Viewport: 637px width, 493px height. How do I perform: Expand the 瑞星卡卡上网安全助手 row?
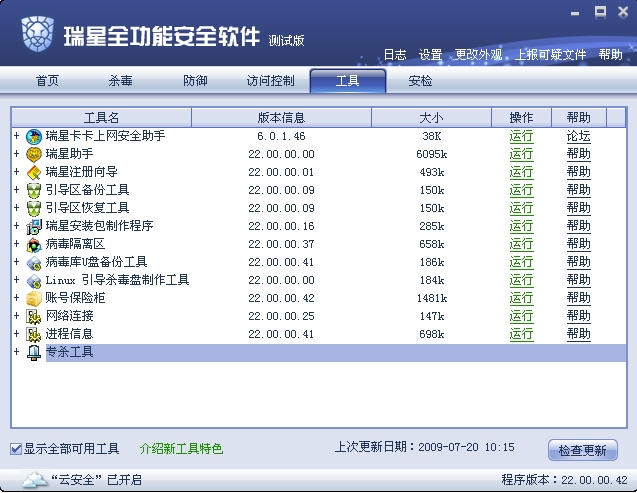16,135
